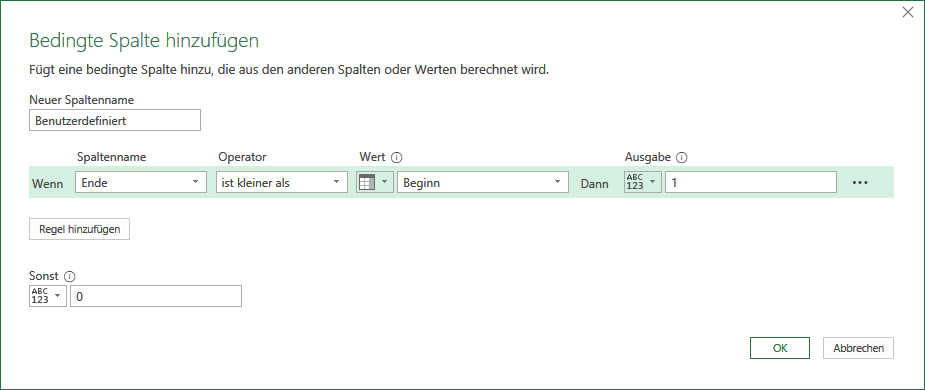Screen dimensions: 925x390
Task: Confirm with the OK button
Action: click(x=780, y=348)
